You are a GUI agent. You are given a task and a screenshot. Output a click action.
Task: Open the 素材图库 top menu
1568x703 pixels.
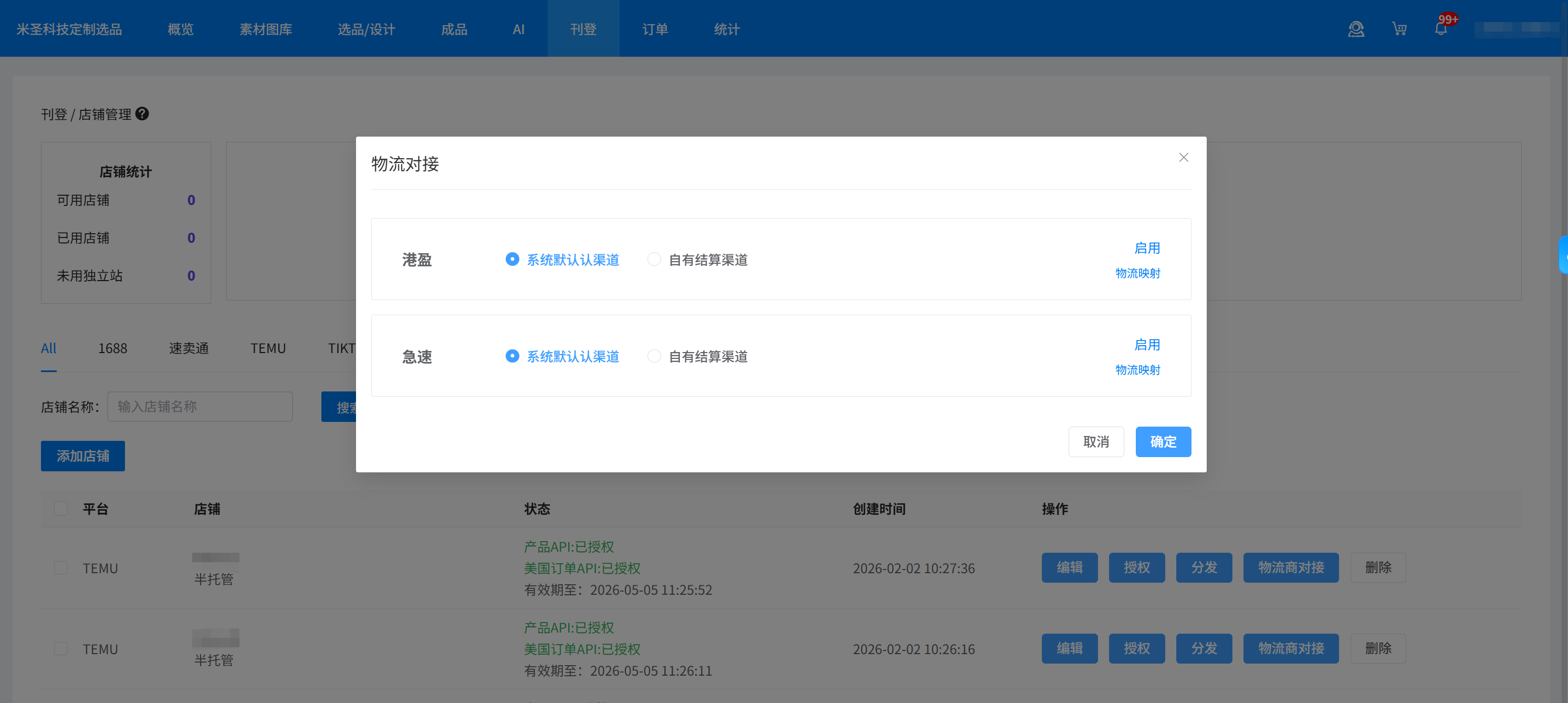click(x=265, y=28)
